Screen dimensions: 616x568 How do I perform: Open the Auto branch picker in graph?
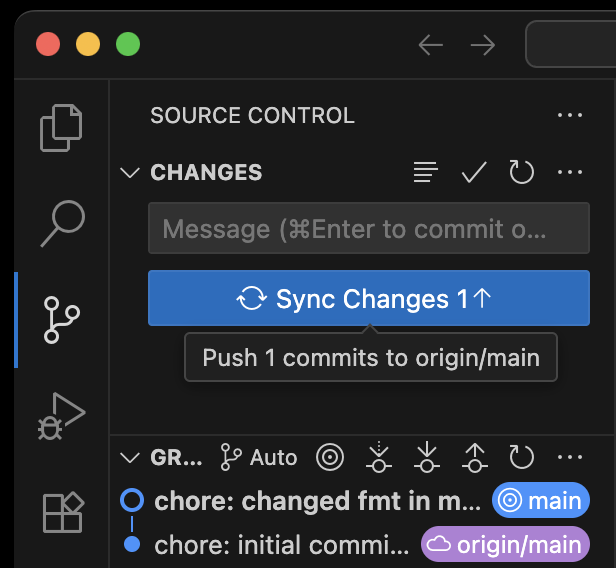(258, 457)
